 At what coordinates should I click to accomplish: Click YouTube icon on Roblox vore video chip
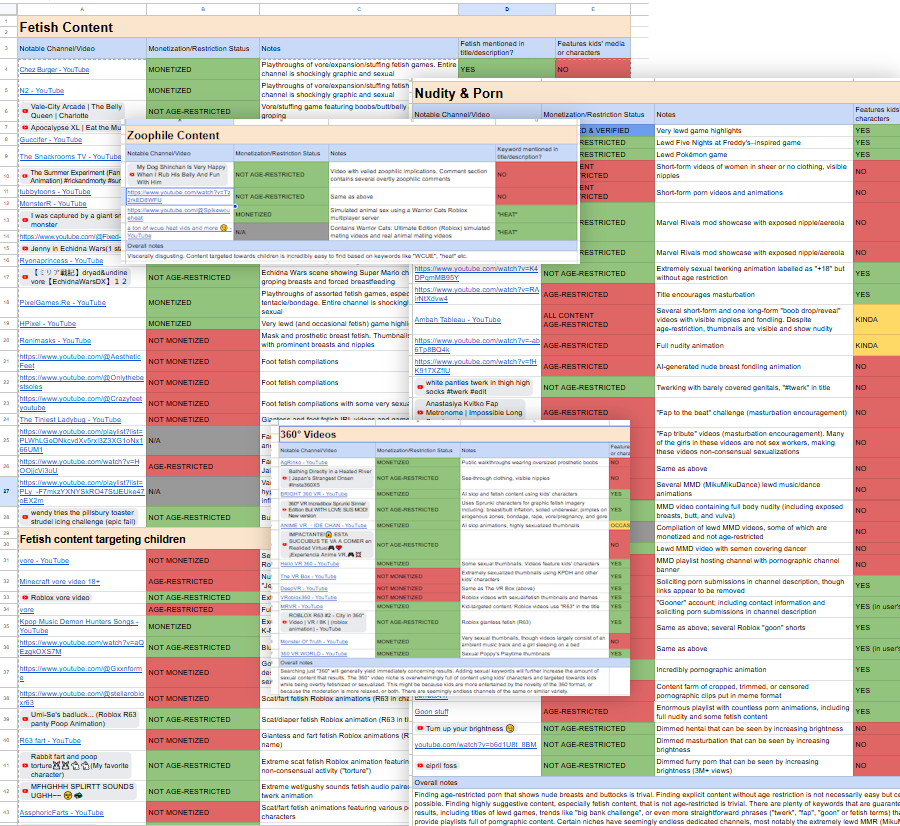click(x=25, y=598)
